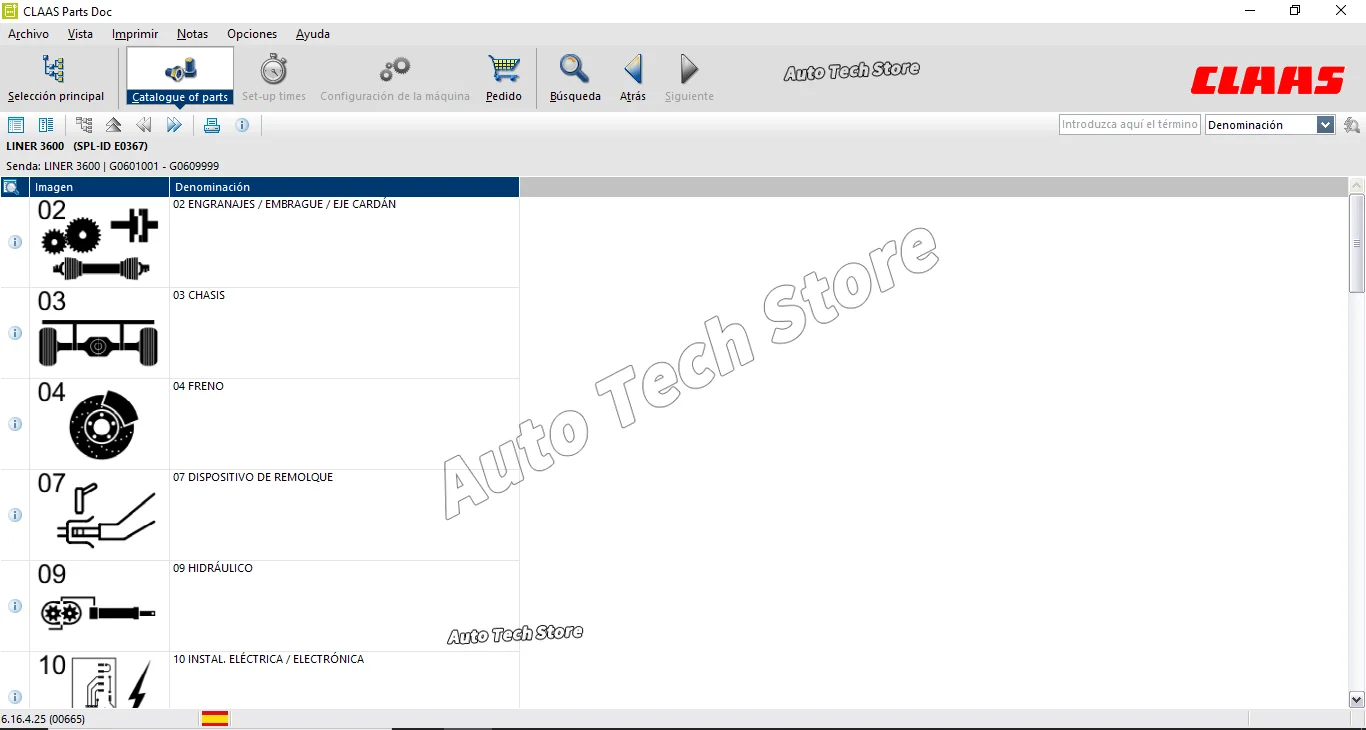
Task: Click the 07 towing device thumbnail
Action: click(x=99, y=514)
